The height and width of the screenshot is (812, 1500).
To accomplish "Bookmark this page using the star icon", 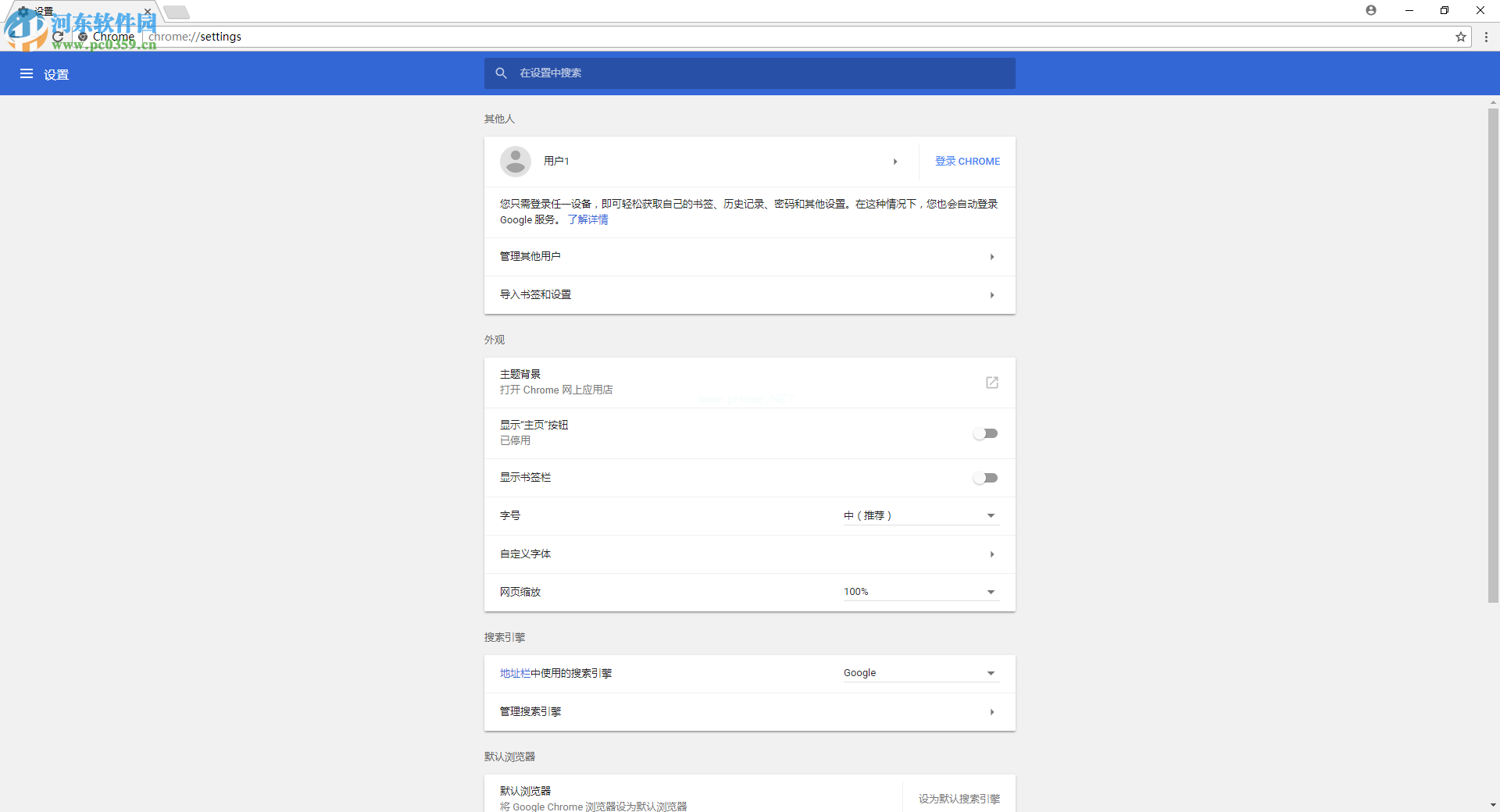I will (x=1461, y=37).
